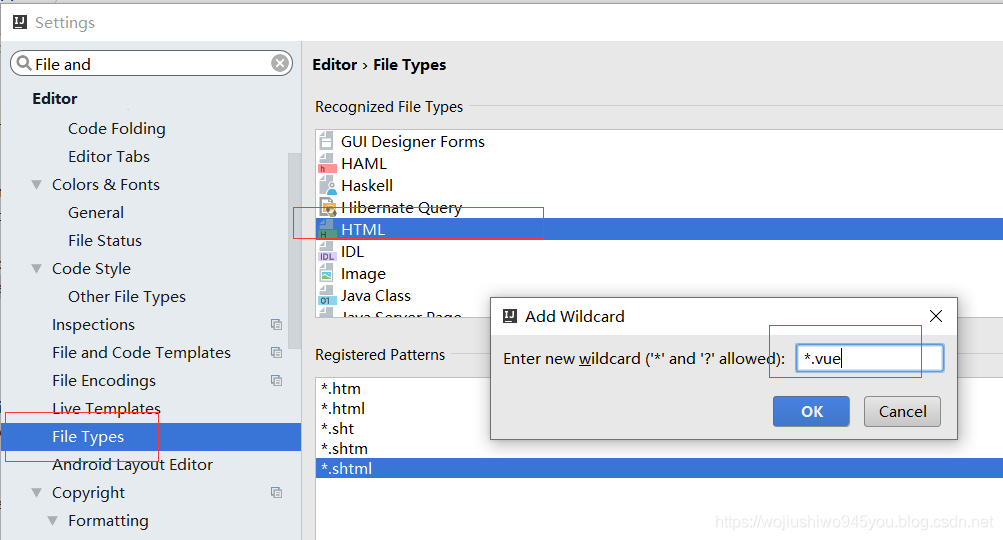Click the Image file type icon

click(x=326, y=274)
